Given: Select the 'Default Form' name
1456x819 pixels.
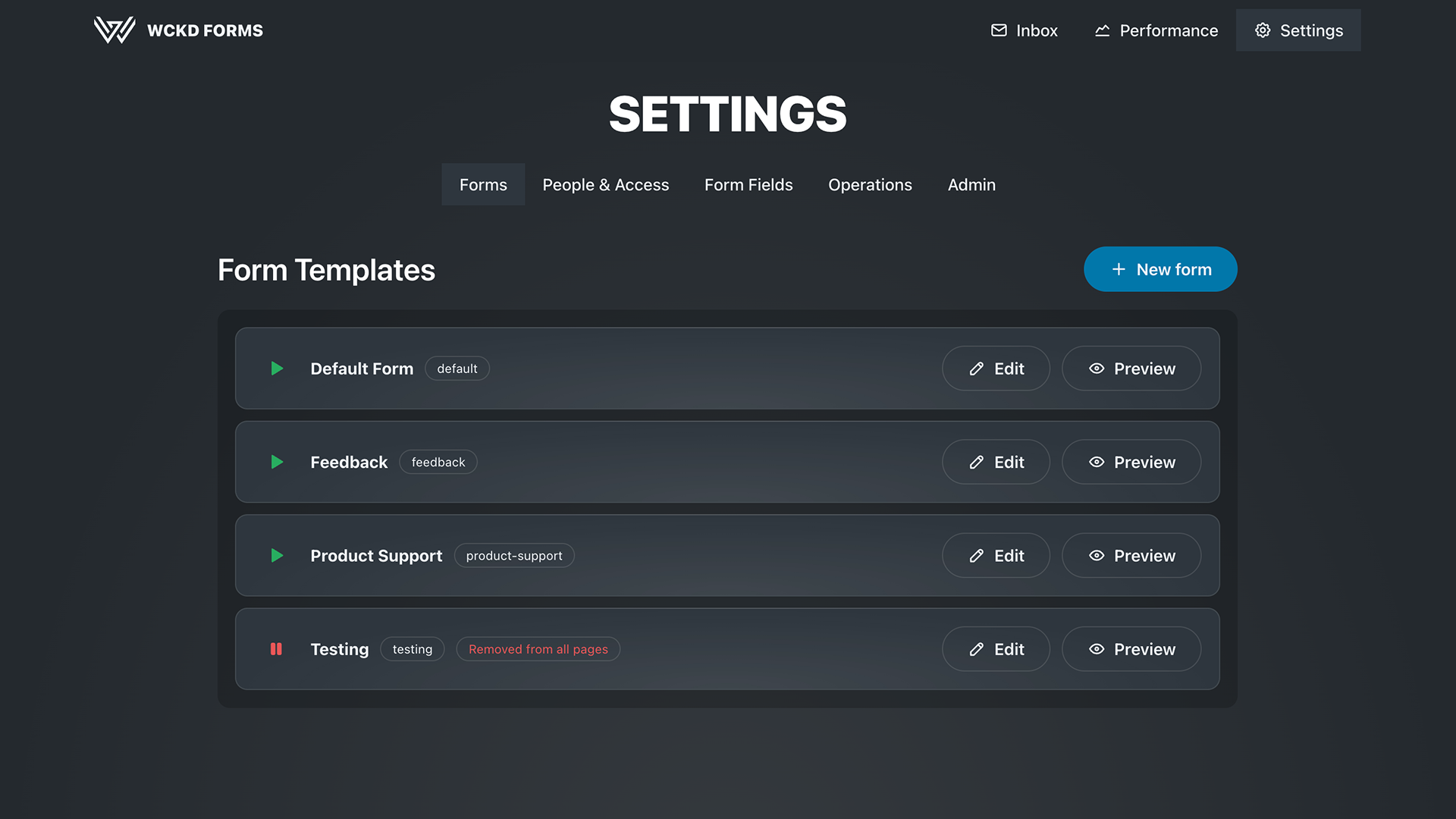Looking at the screenshot, I should 362,369.
